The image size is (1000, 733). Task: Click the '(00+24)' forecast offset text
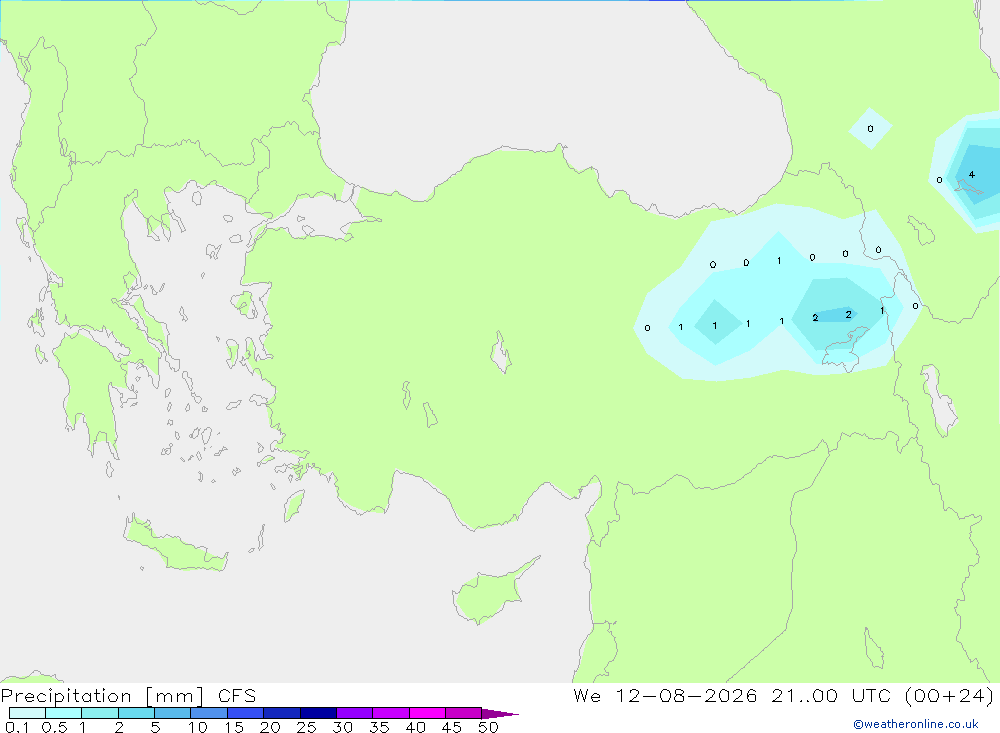point(949,695)
